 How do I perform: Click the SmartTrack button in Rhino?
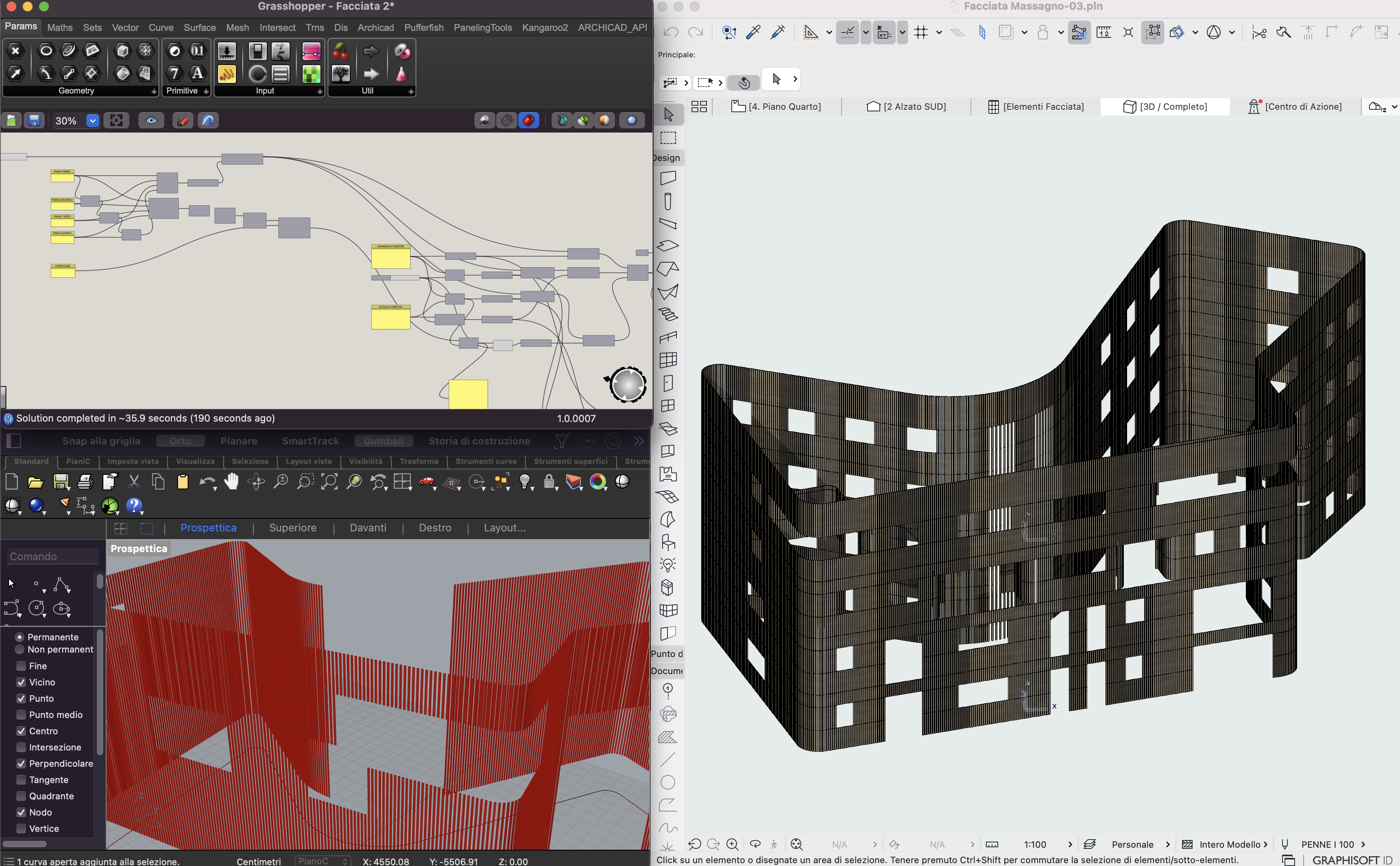(x=310, y=441)
